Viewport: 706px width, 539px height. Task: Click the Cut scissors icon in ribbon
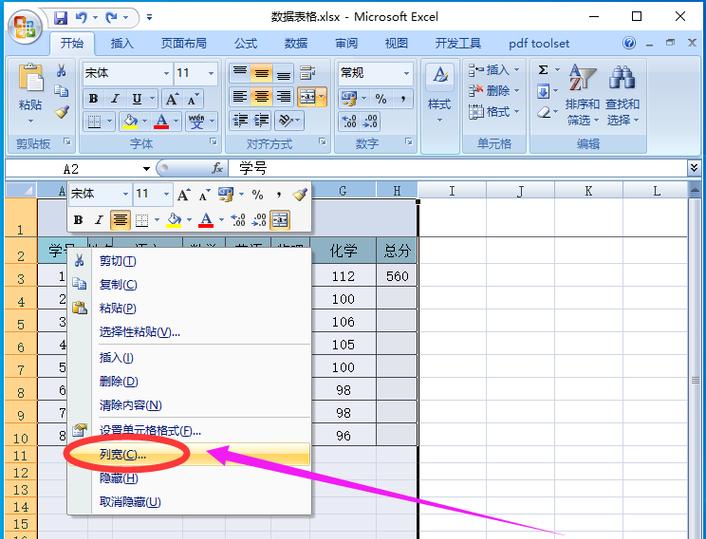pos(62,71)
